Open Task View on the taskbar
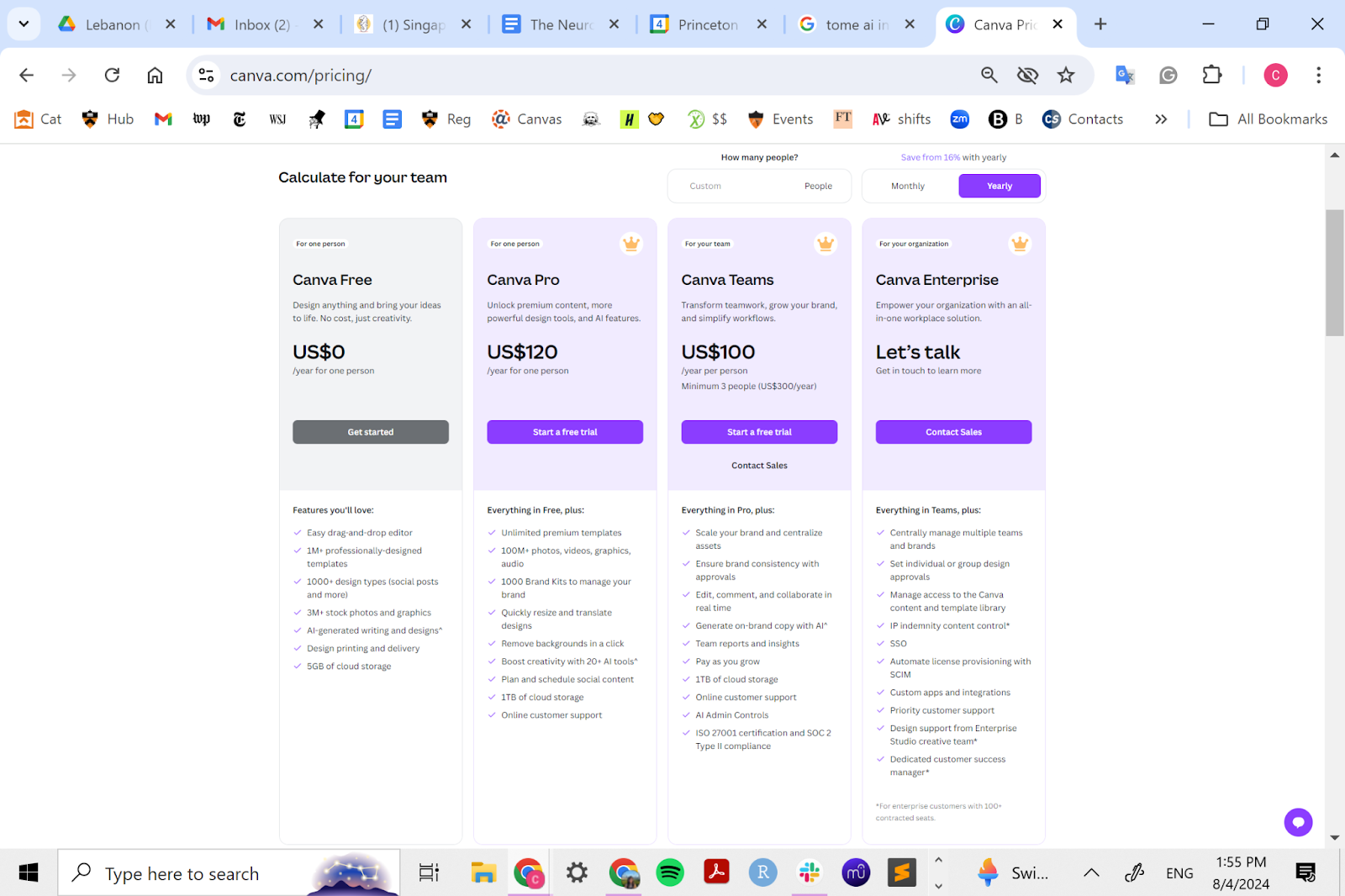The height and width of the screenshot is (896, 1345). [429, 873]
